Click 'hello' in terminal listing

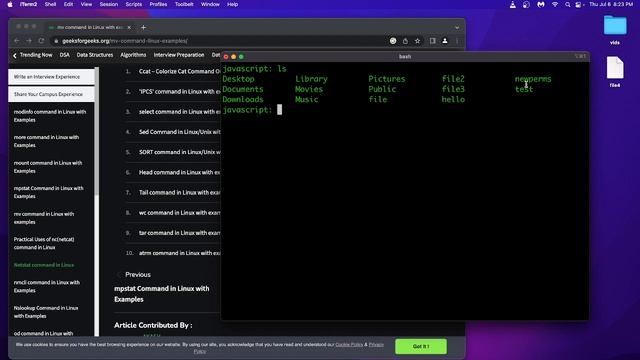453,100
